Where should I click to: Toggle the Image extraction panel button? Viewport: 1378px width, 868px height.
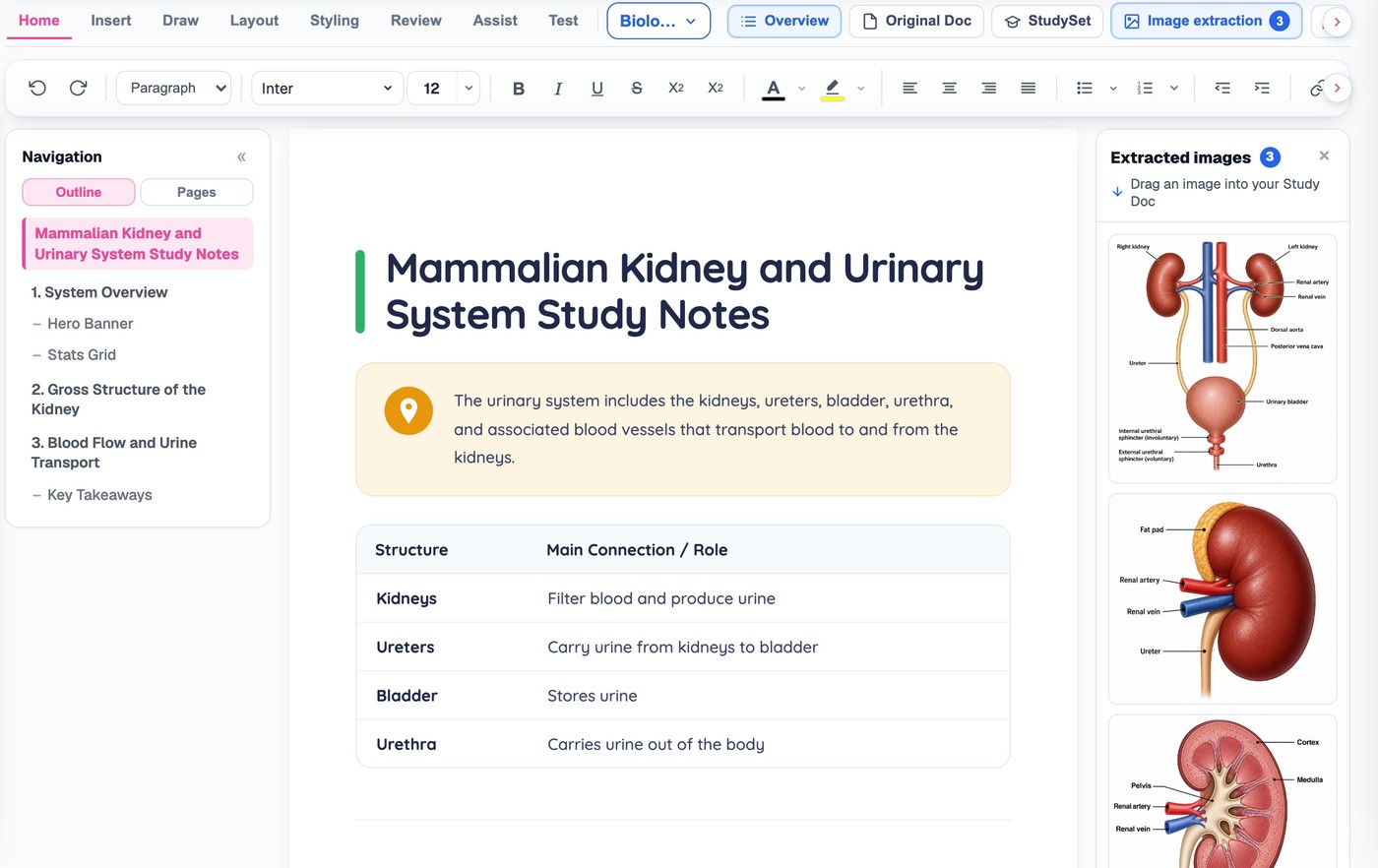click(x=1206, y=21)
